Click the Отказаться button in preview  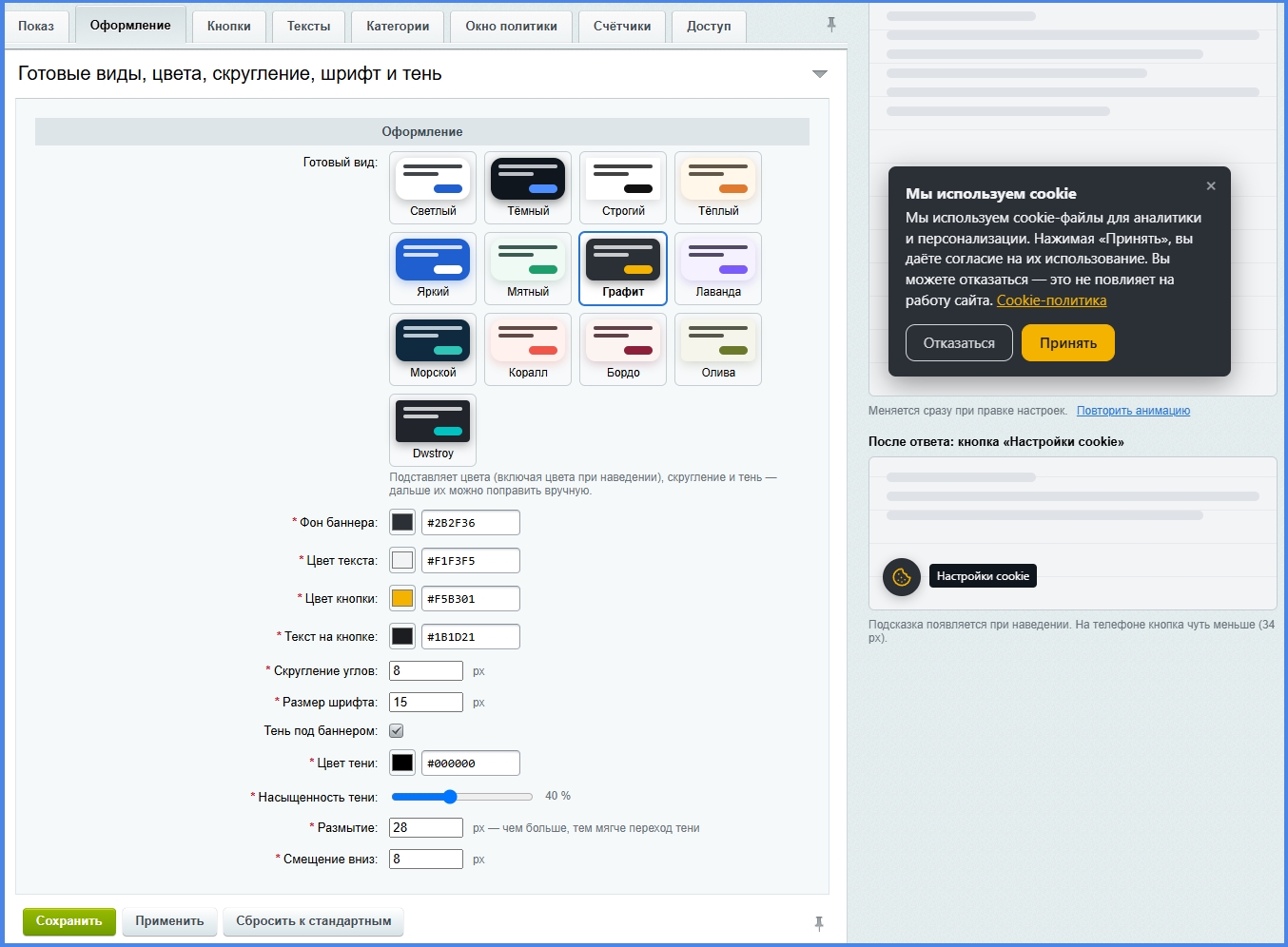pyautogui.click(x=959, y=343)
